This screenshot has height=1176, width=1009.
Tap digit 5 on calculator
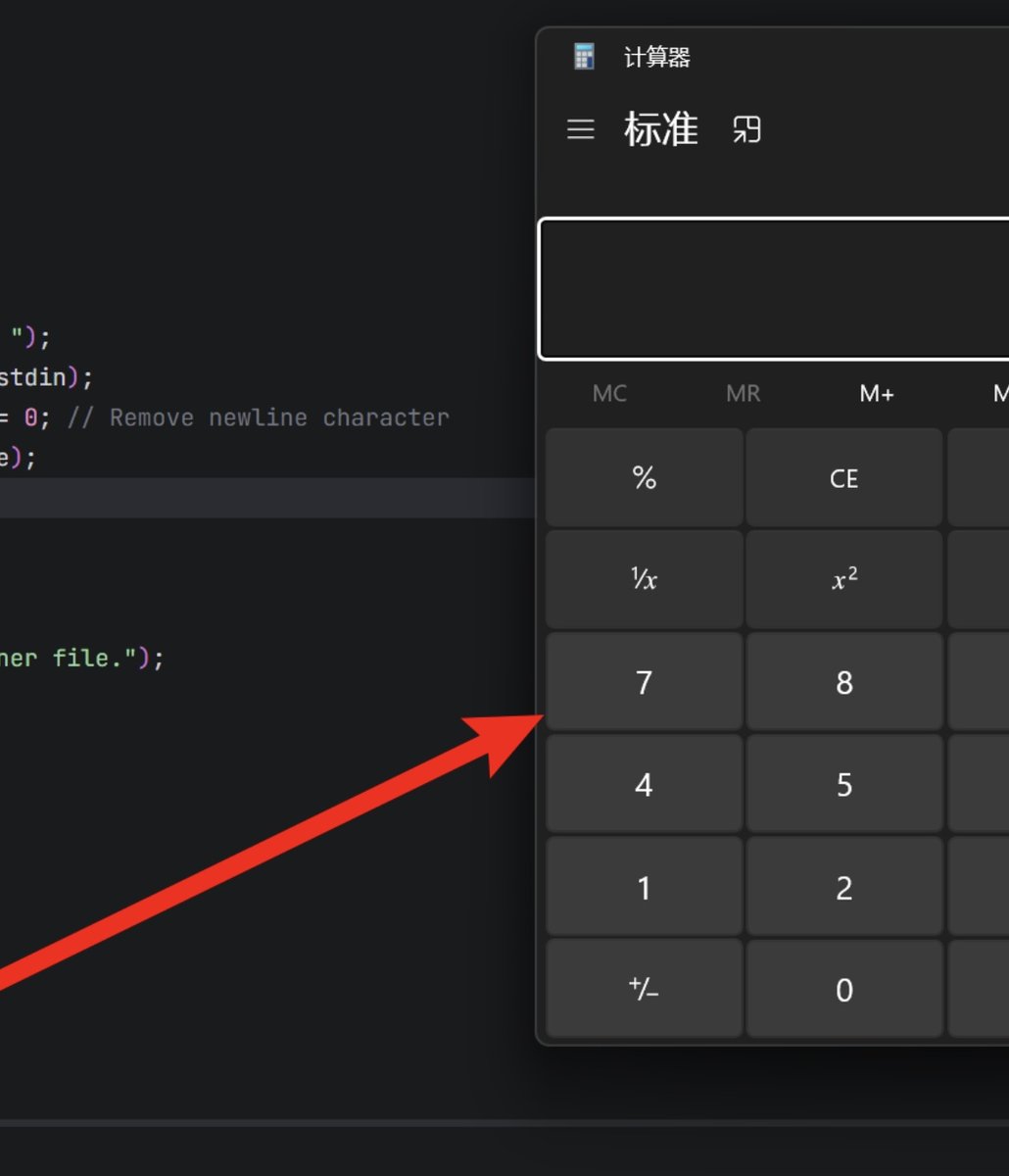(844, 785)
